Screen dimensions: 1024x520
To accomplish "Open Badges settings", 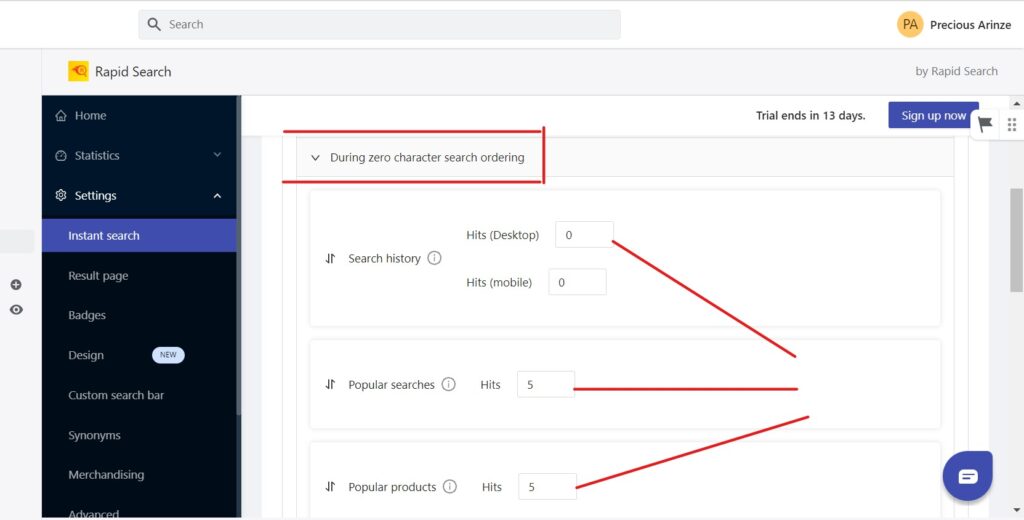I will pos(87,315).
